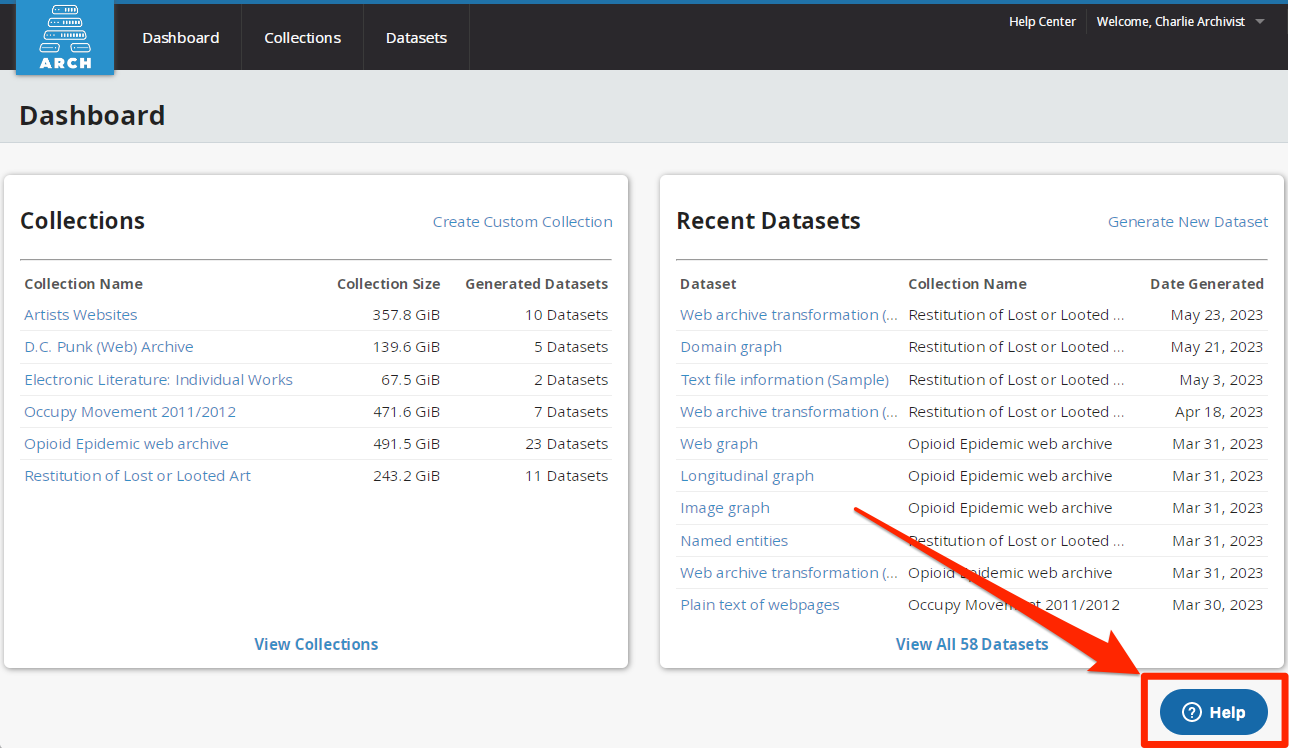The height and width of the screenshot is (748, 1289).
Task: Click the Recent Datasets heading
Action: pyautogui.click(x=768, y=221)
